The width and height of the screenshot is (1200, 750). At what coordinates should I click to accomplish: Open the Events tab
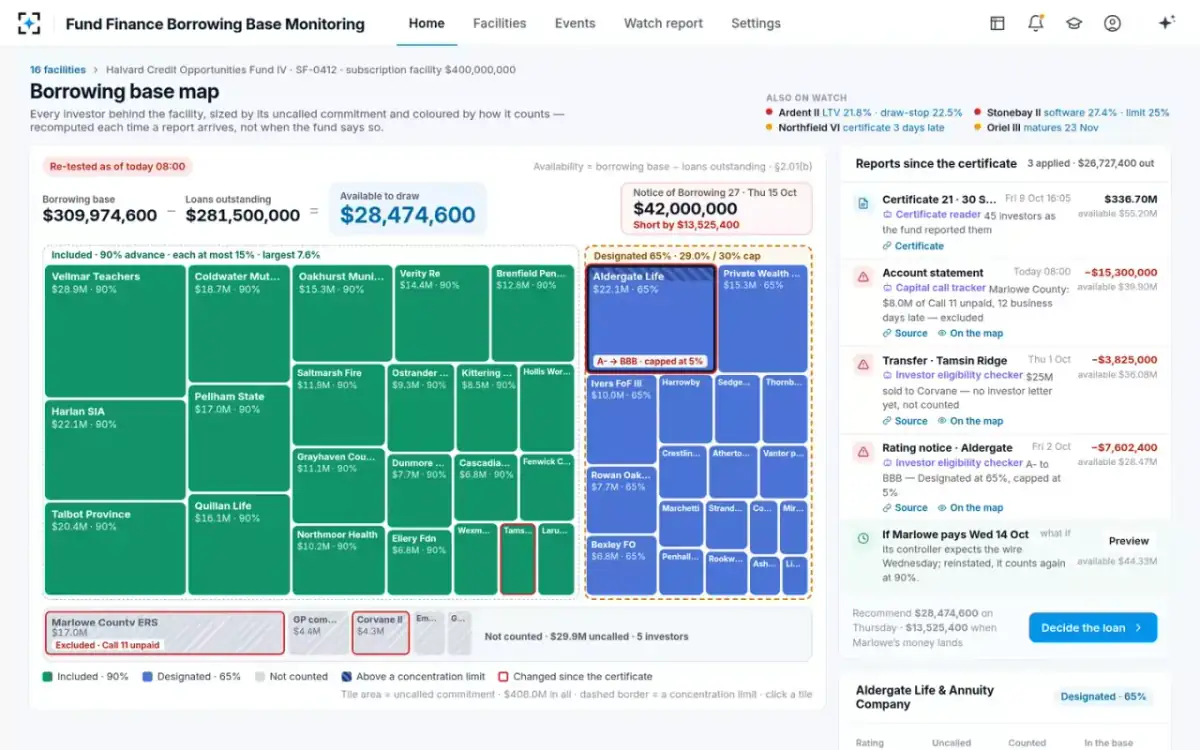575,23
